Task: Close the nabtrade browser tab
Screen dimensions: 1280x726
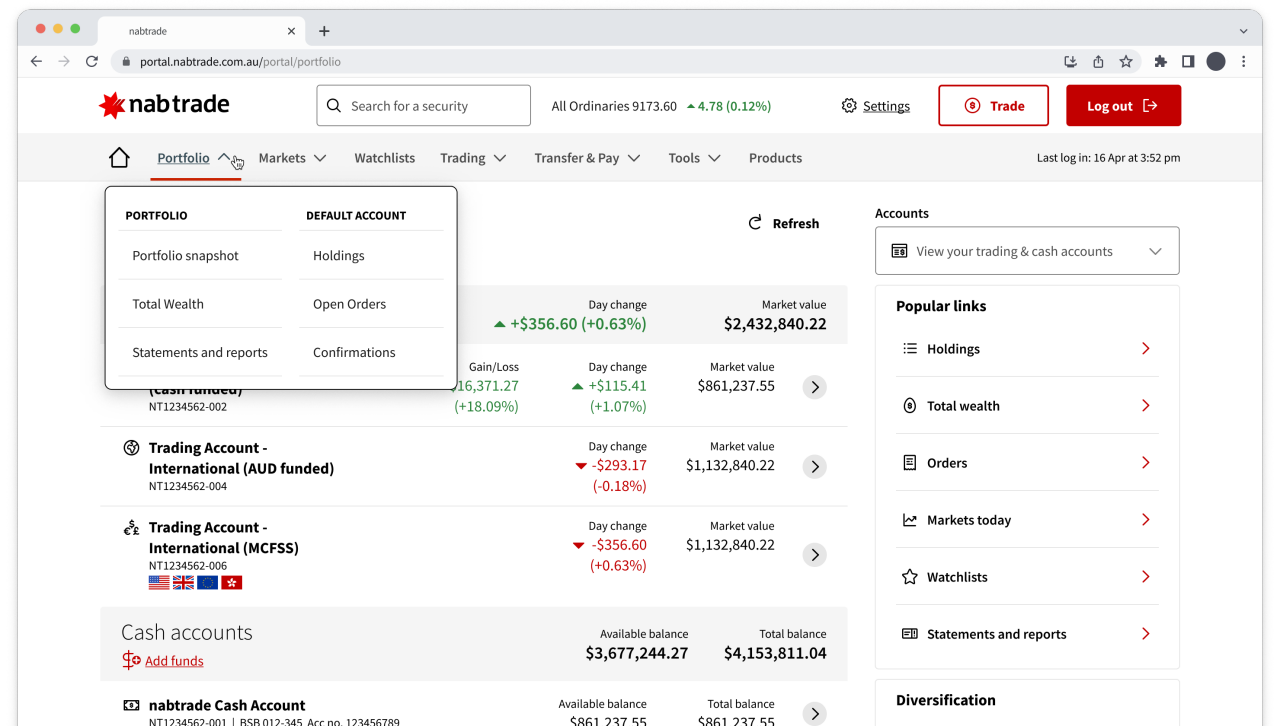Action: click(x=291, y=31)
